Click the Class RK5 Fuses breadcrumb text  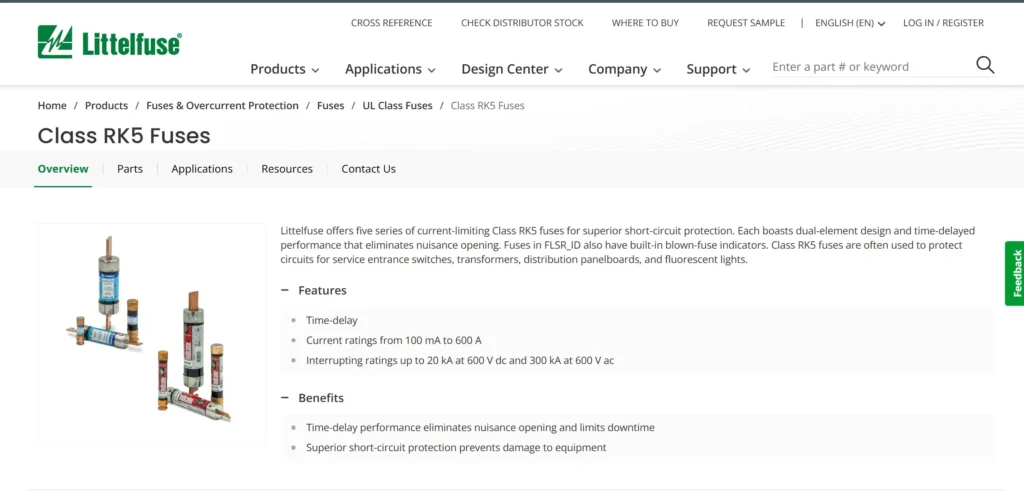point(487,105)
